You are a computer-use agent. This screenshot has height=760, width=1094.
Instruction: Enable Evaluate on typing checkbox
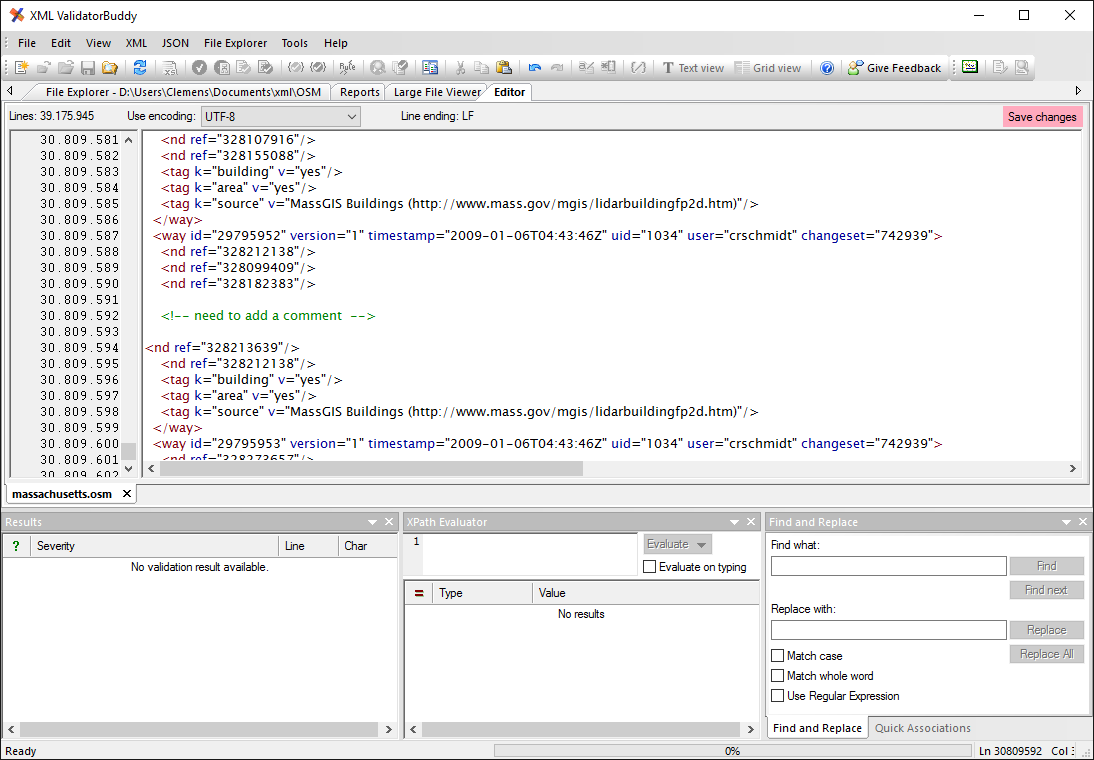pyautogui.click(x=649, y=567)
